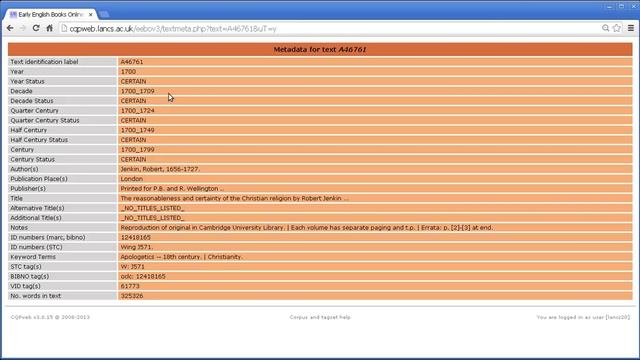Open a new browser tab
The height and width of the screenshot is (360, 640).
click(x=104, y=14)
